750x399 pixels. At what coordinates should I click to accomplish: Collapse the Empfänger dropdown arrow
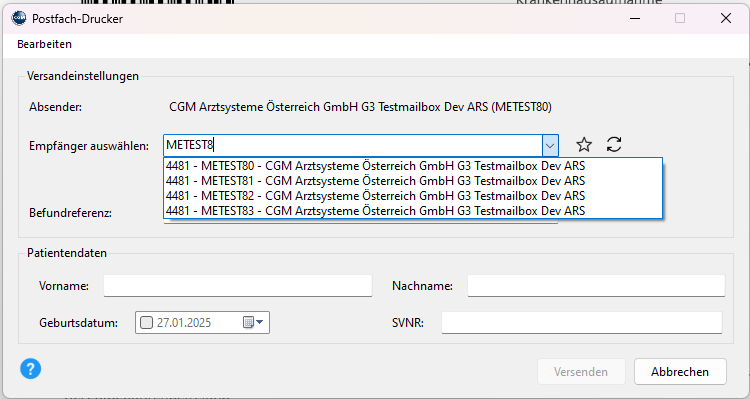(x=550, y=145)
